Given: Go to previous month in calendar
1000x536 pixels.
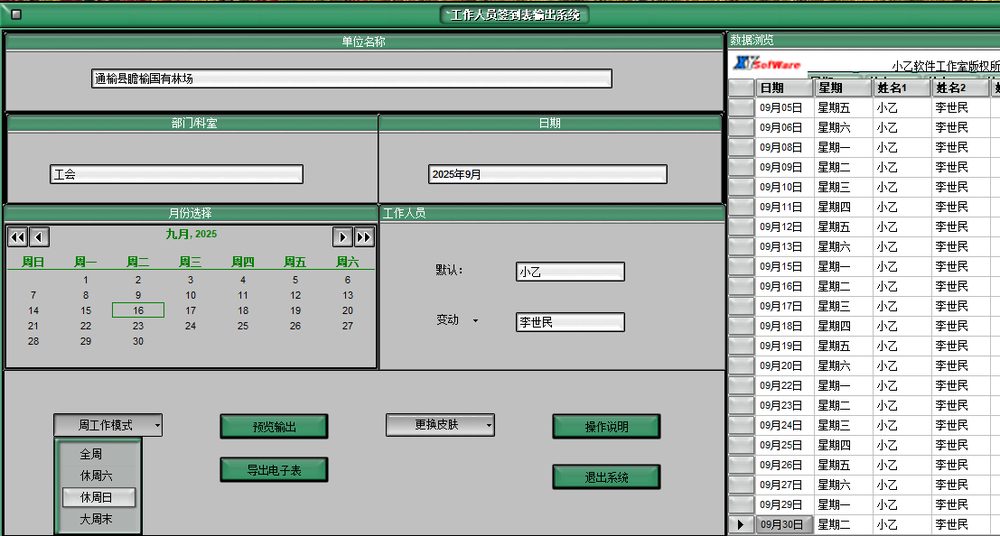Looking at the screenshot, I should (x=39, y=237).
